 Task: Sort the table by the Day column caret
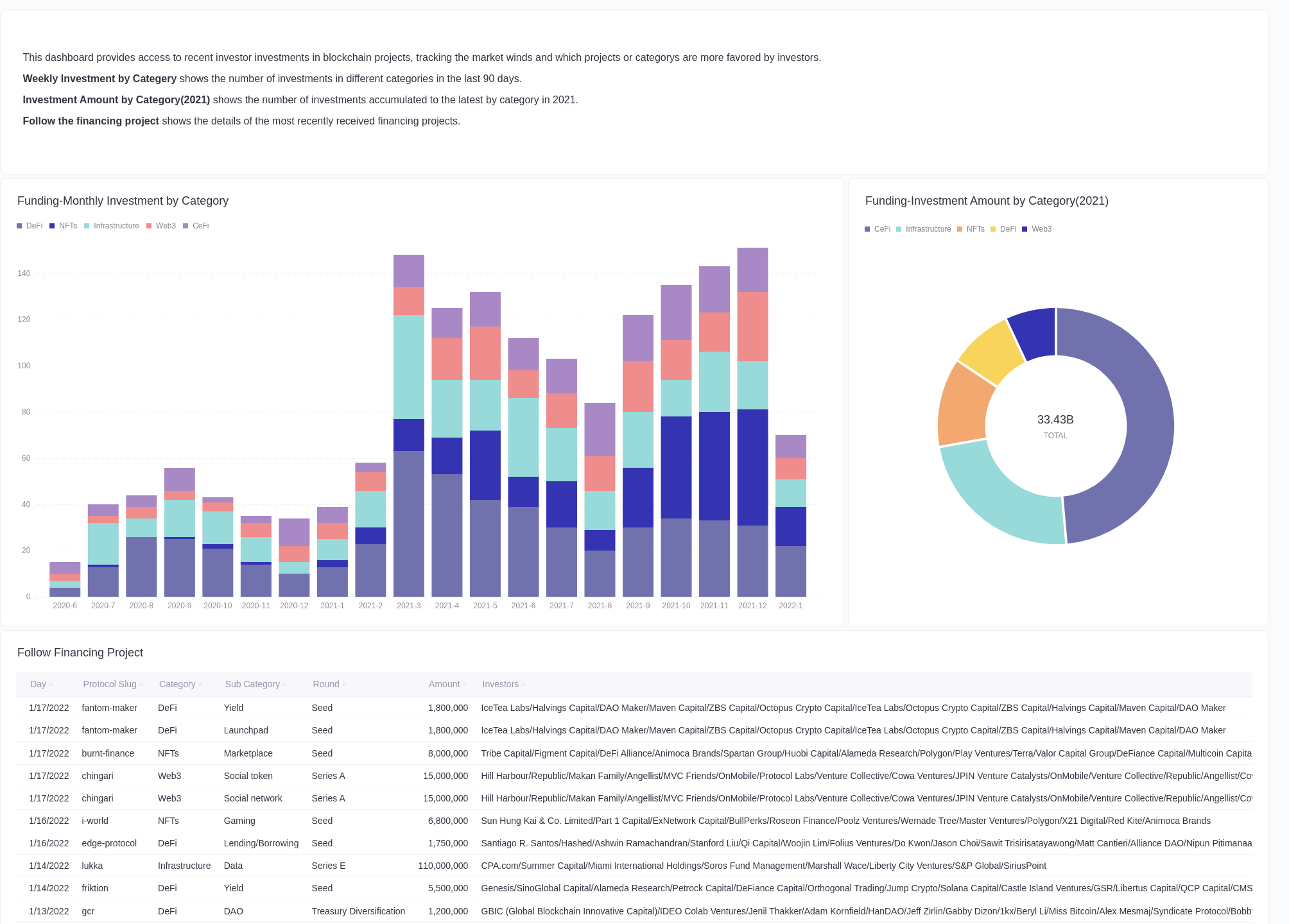51,684
